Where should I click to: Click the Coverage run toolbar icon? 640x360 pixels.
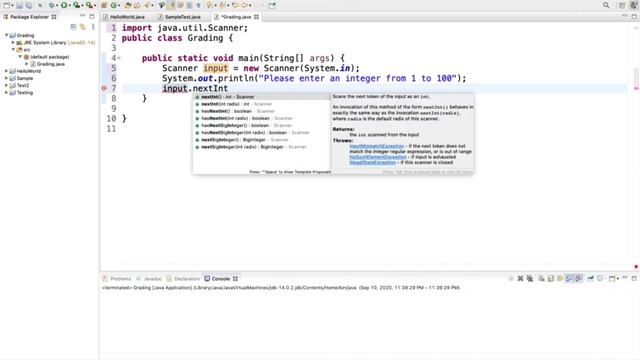pyautogui.click(x=76, y=5)
